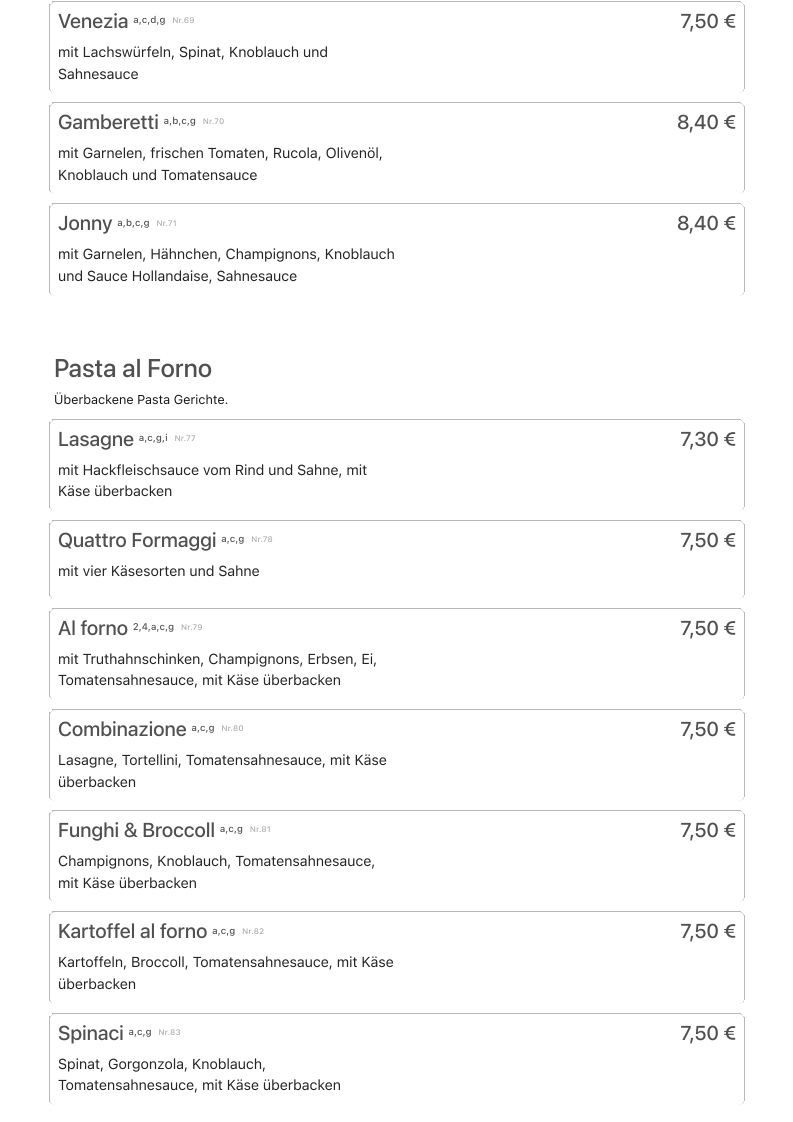Screen dimensions: 793x1122
Task: Click the Al forno dish name
Action: coord(93,629)
